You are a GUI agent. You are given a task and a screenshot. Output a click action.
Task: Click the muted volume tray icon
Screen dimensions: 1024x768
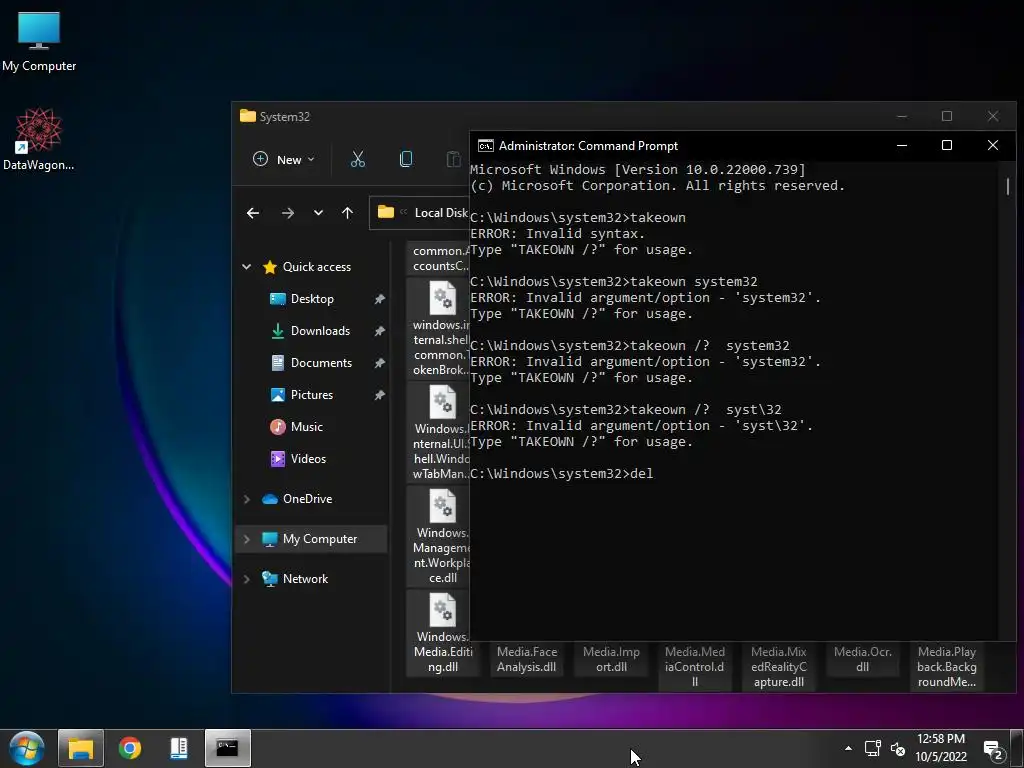898,749
